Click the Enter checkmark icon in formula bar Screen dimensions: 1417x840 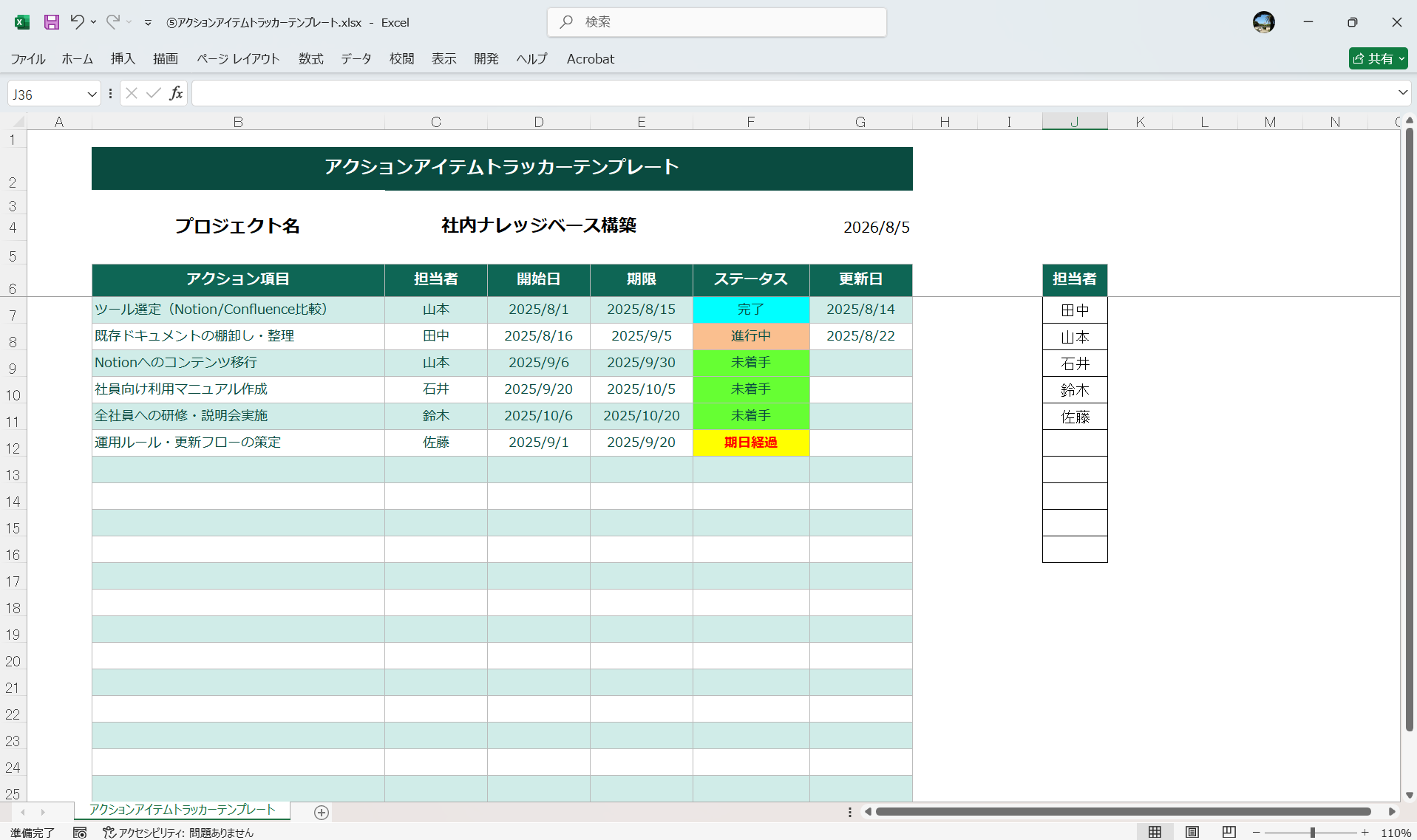(x=154, y=93)
